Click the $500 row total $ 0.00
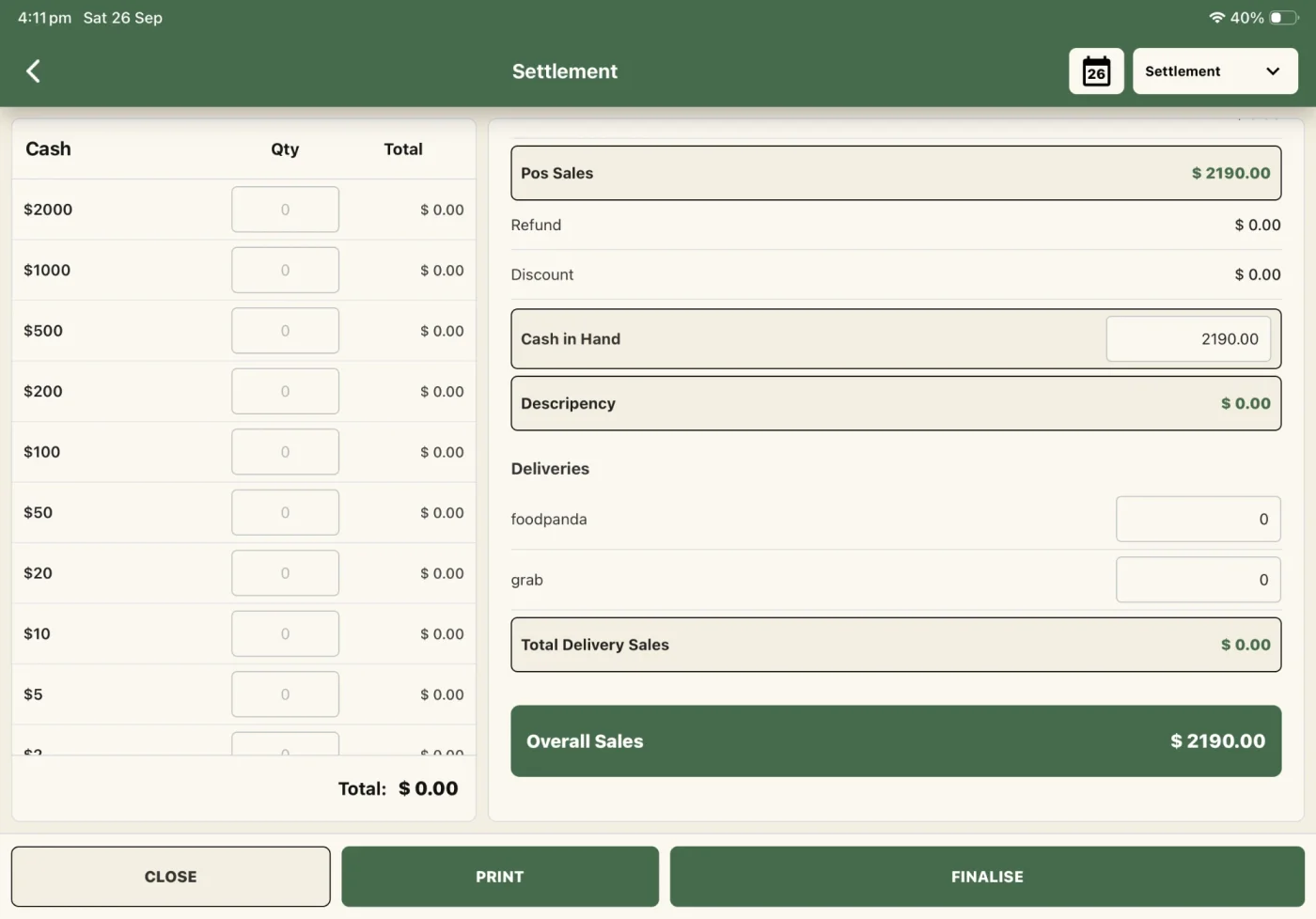This screenshot has height=919, width=1316. pyautogui.click(x=442, y=331)
